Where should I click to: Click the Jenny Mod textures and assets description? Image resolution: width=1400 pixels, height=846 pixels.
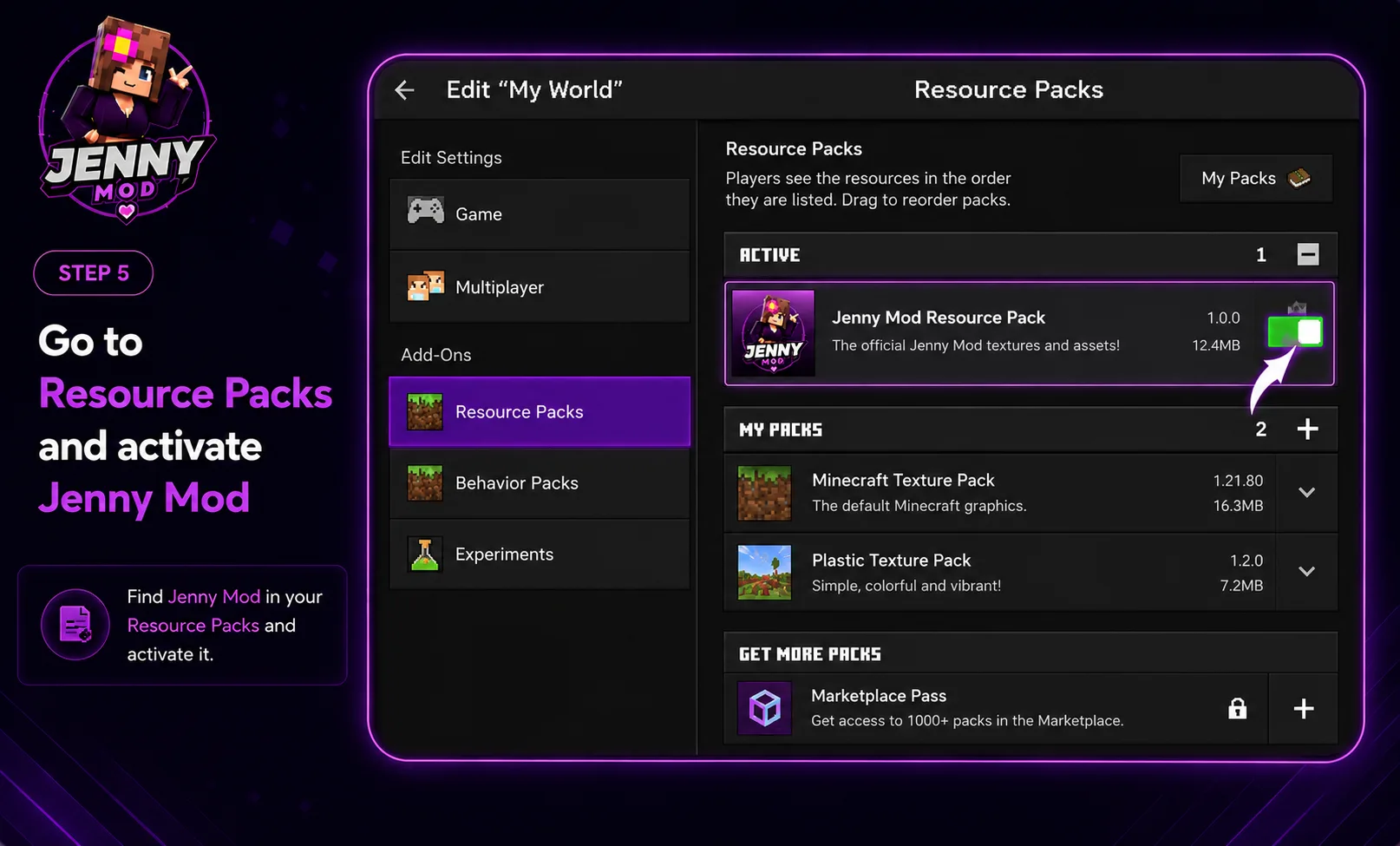(x=976, y=345)
